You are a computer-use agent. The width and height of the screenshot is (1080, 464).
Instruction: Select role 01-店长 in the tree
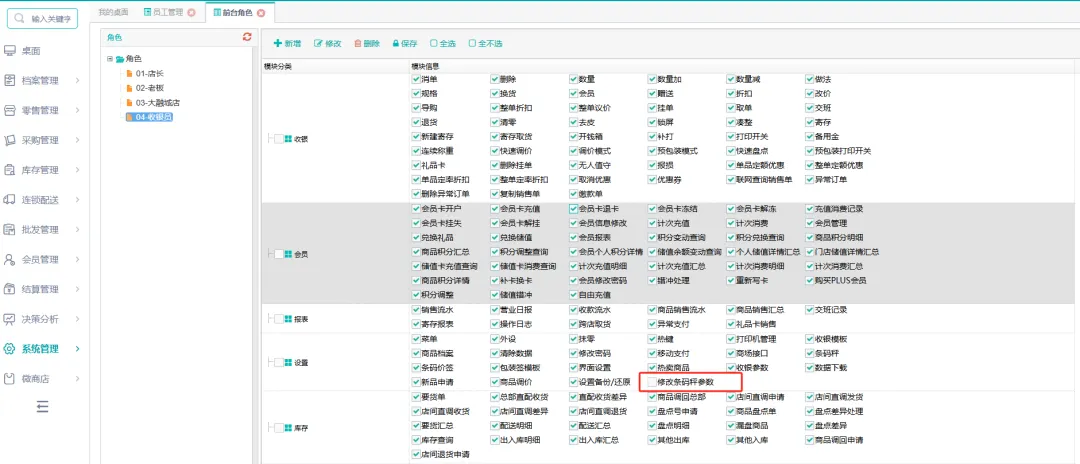(x=149, y=73)
